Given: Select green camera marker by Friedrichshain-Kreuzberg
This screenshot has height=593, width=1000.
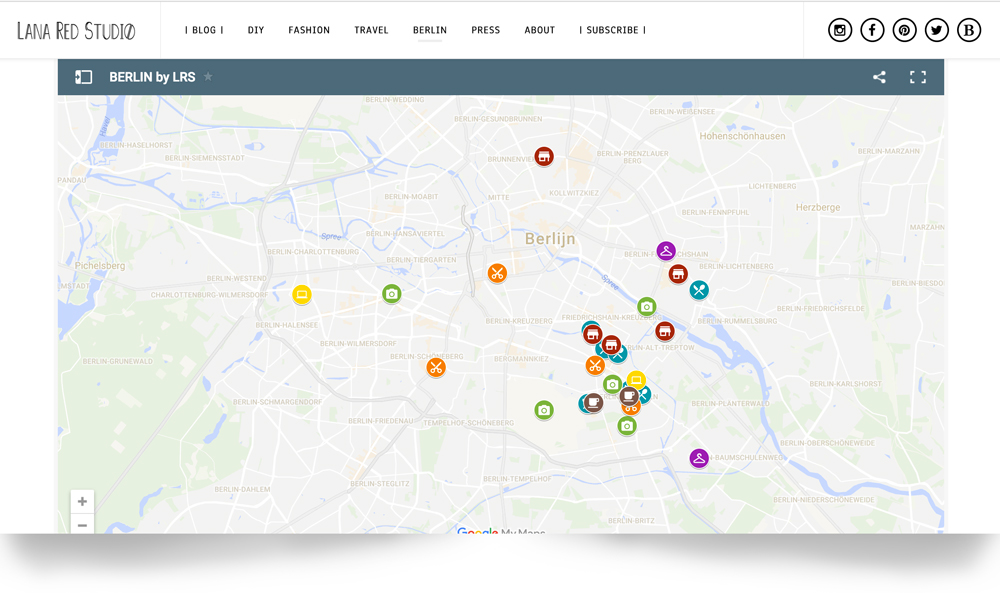Looking at the screenshot, I should coord(647,307).
